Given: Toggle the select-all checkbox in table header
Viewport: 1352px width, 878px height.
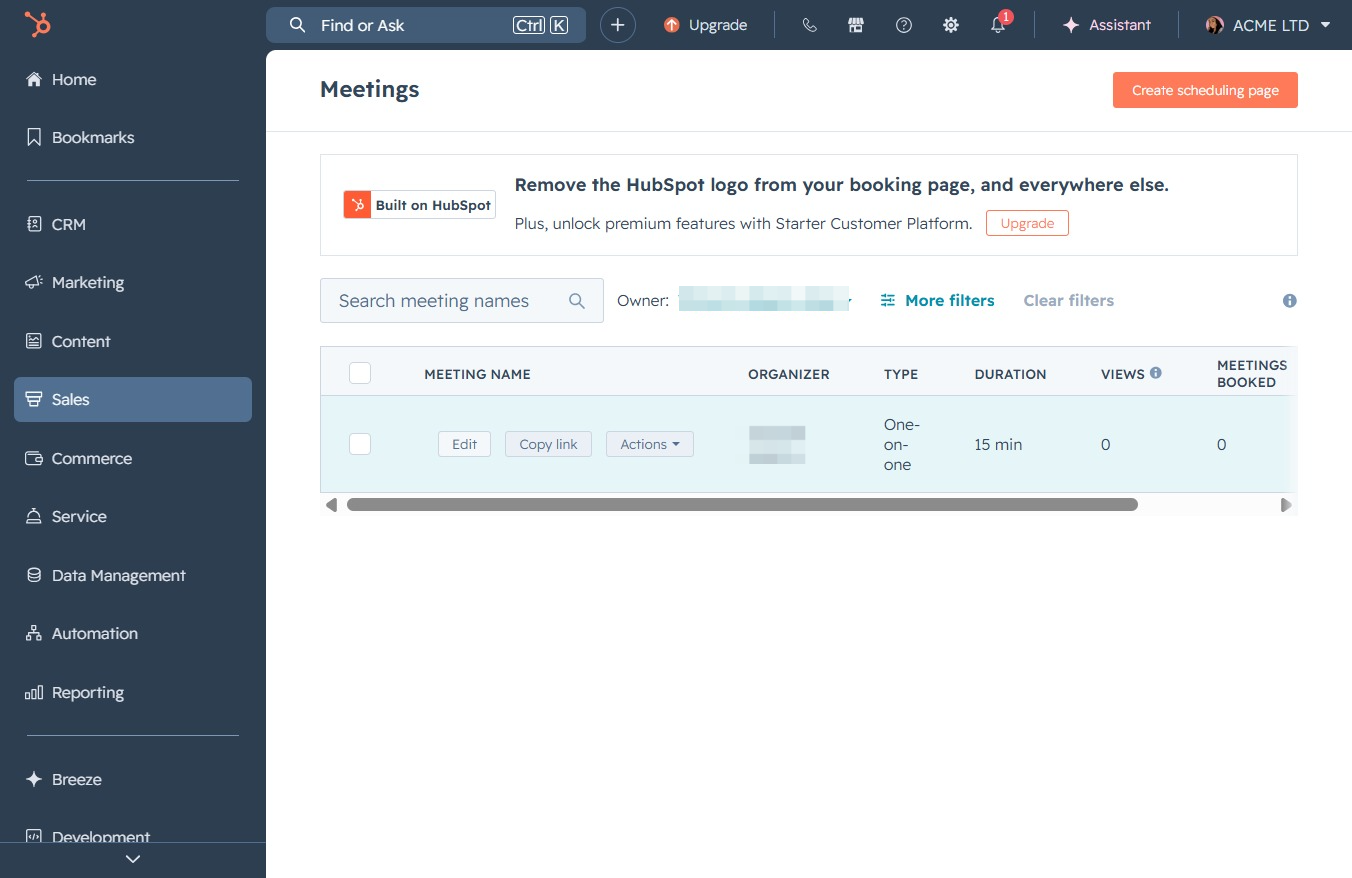Looking at the screenshot, I should pyautogui.click(x=360, y=373).
